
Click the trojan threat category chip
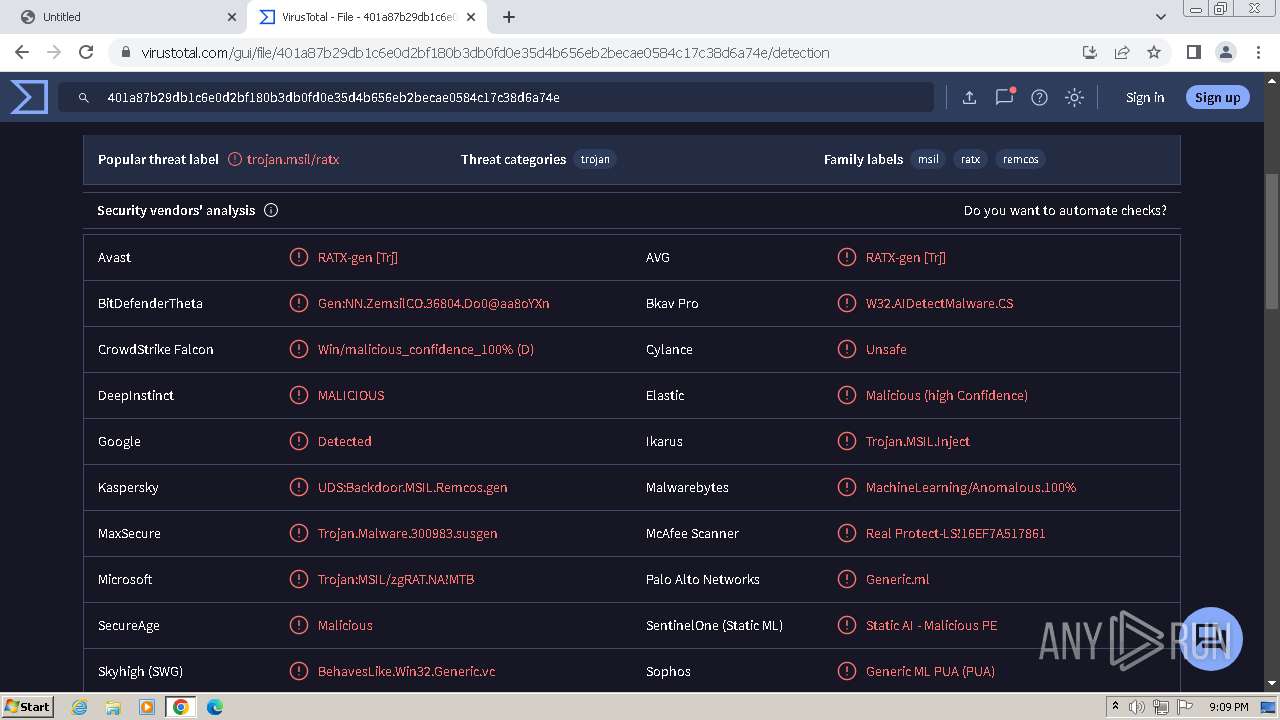pos(595,159)
